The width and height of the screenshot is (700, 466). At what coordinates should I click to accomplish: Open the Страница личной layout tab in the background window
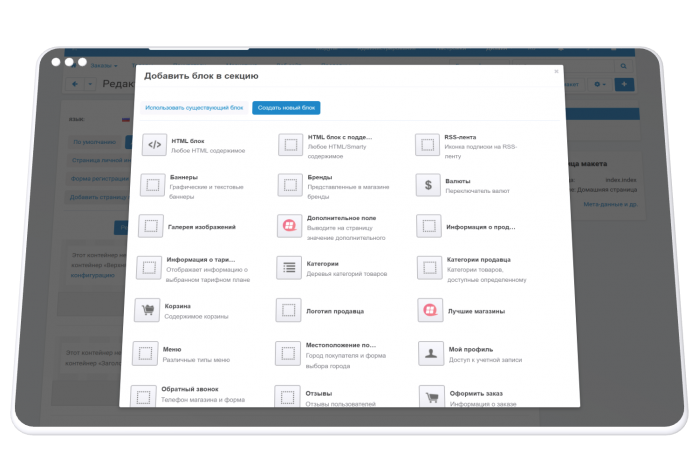101,160
